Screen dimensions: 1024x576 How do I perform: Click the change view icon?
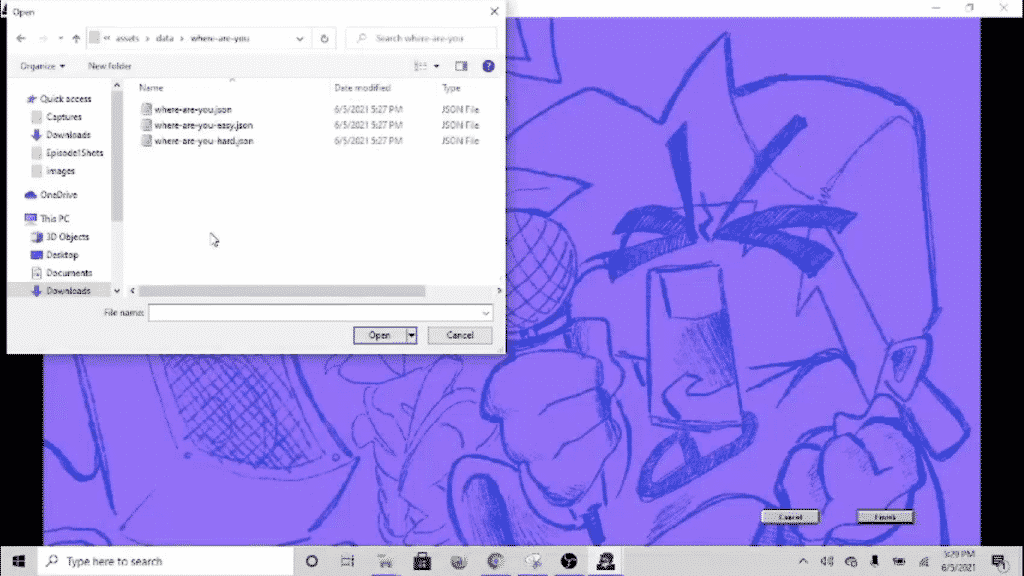pos(421,66)
